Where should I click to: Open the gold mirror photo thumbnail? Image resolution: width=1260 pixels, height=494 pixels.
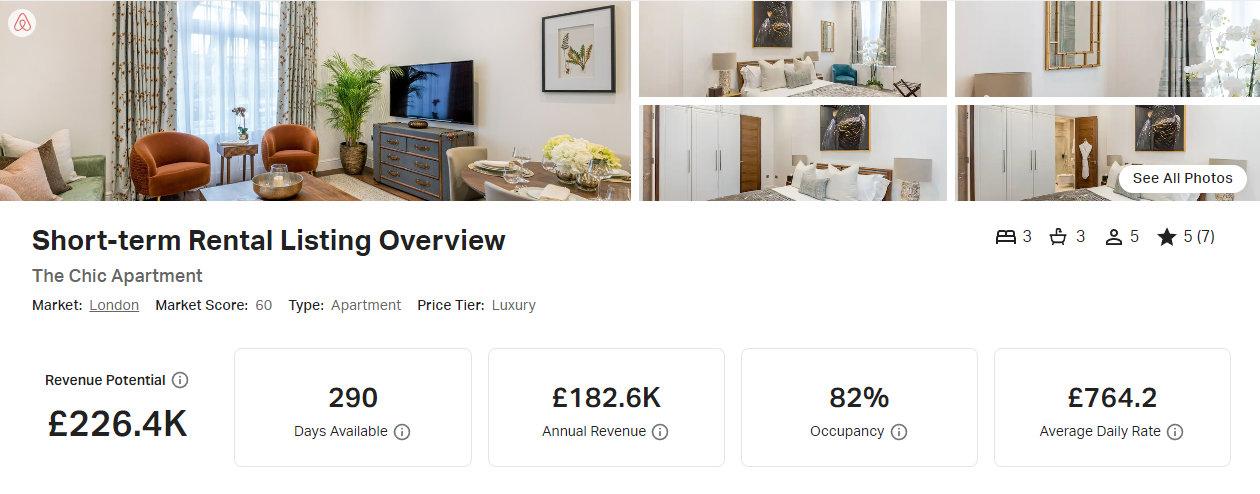coord(1107,48)
